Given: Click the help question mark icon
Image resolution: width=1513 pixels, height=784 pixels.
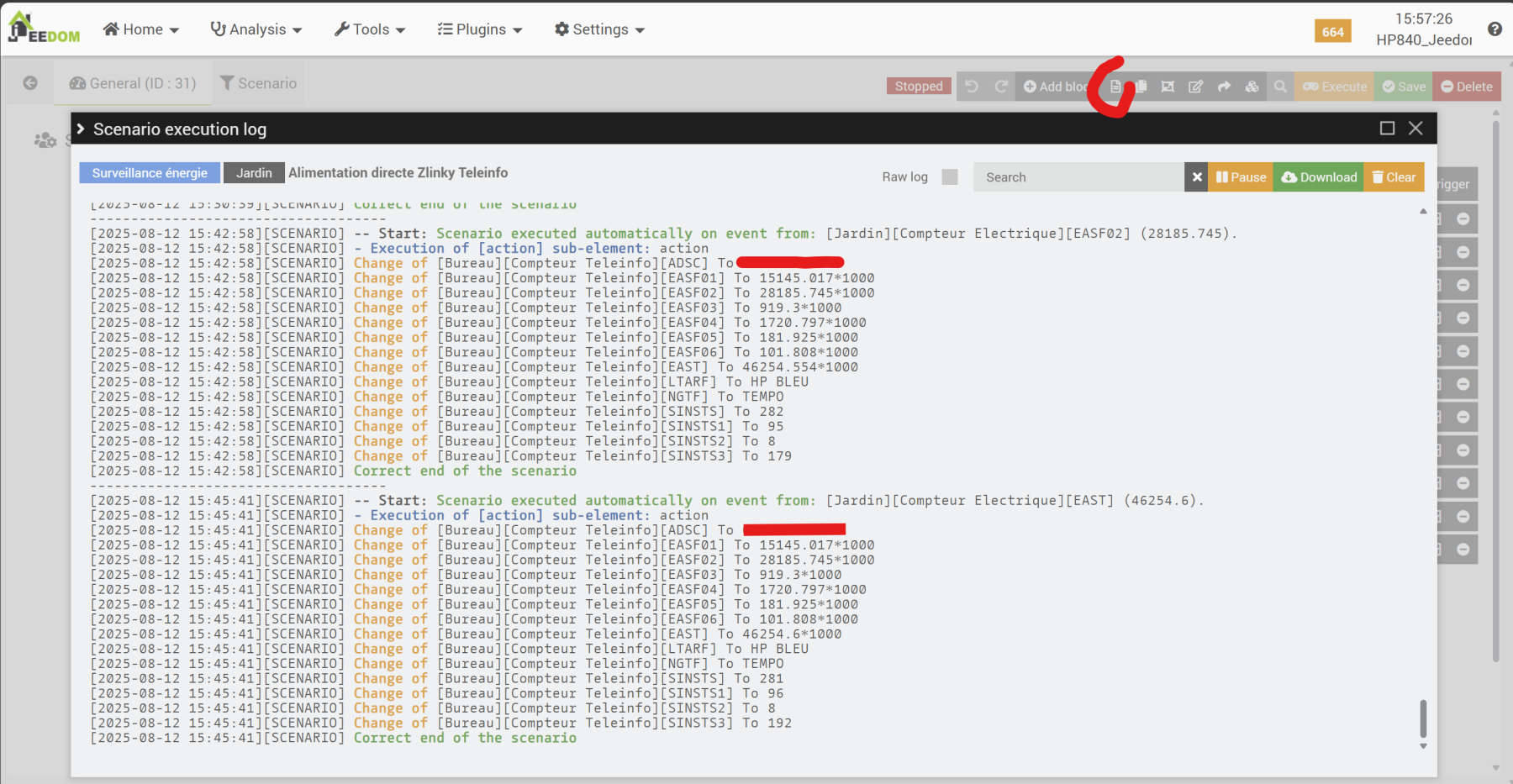Looking at the screenshot, I should 1495,29.
